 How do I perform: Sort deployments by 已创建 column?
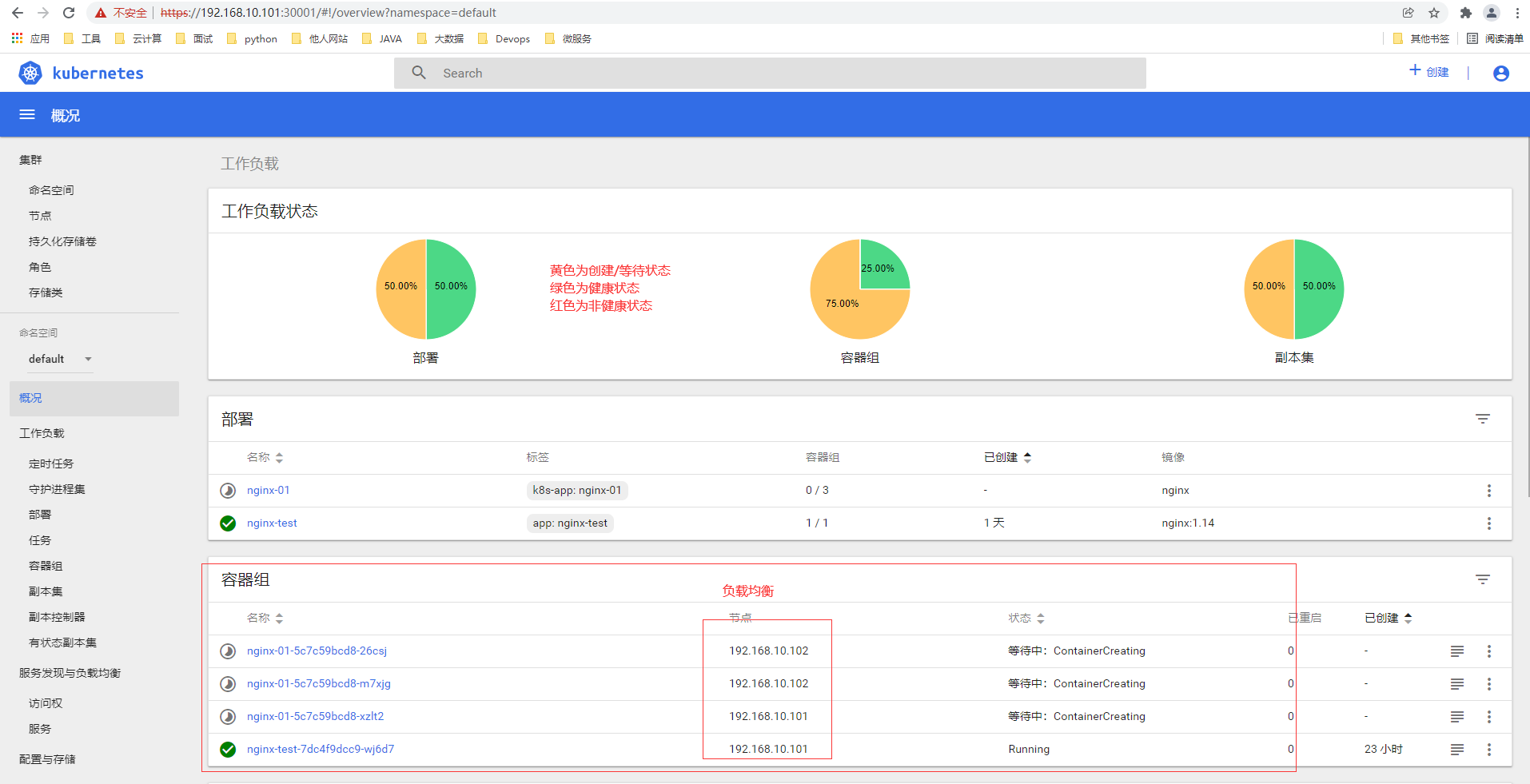coord(1007,457)
